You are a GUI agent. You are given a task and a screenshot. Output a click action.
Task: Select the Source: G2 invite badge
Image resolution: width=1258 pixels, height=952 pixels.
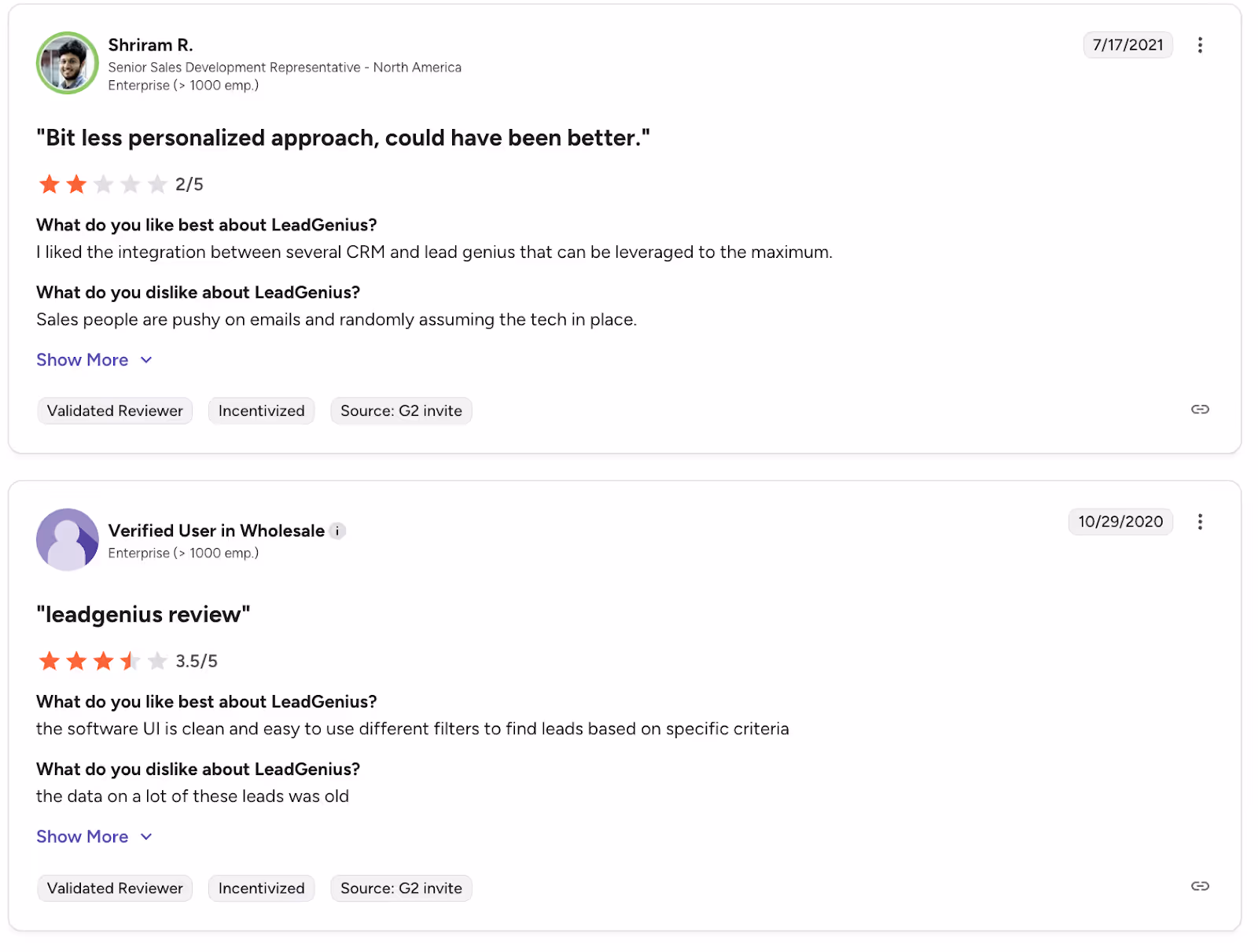pyautogui.click(x=401, y=410)
